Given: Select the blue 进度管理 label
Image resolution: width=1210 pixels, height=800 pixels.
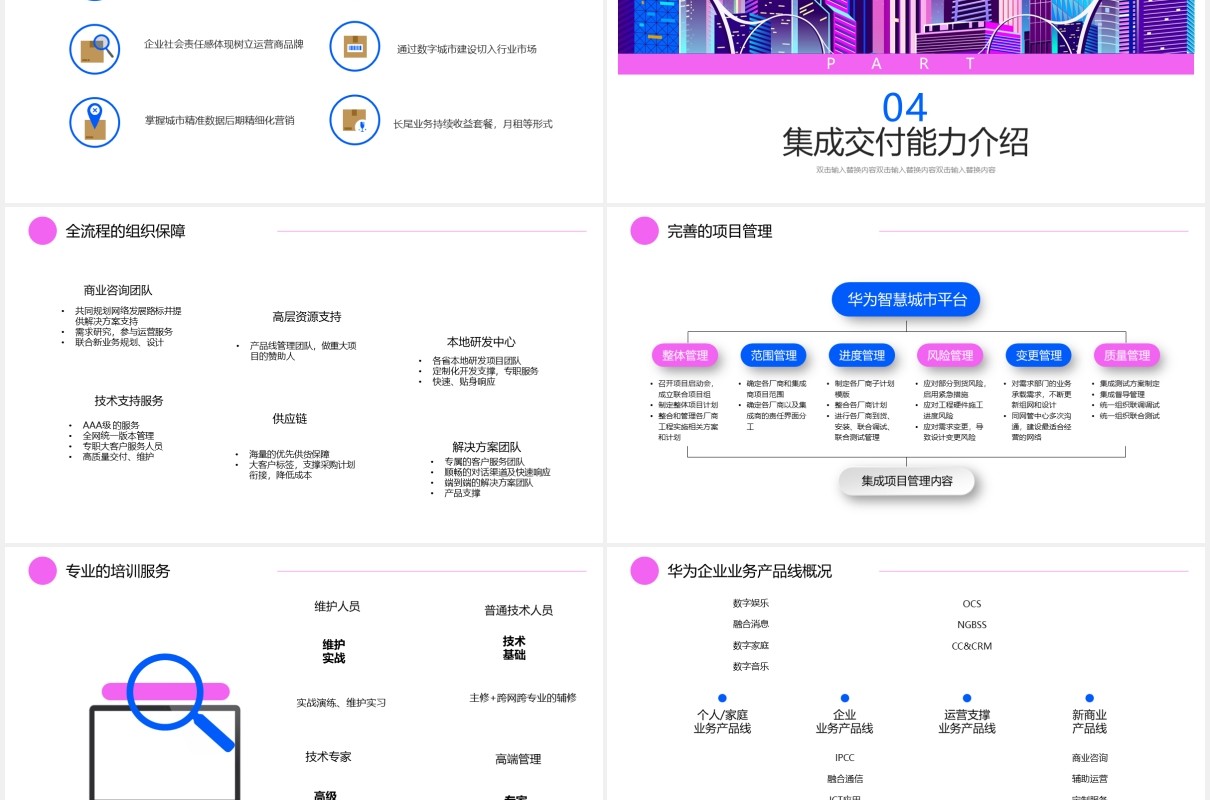Looking at the screenshot, I should pyautogui.click(x=861, y=355).
